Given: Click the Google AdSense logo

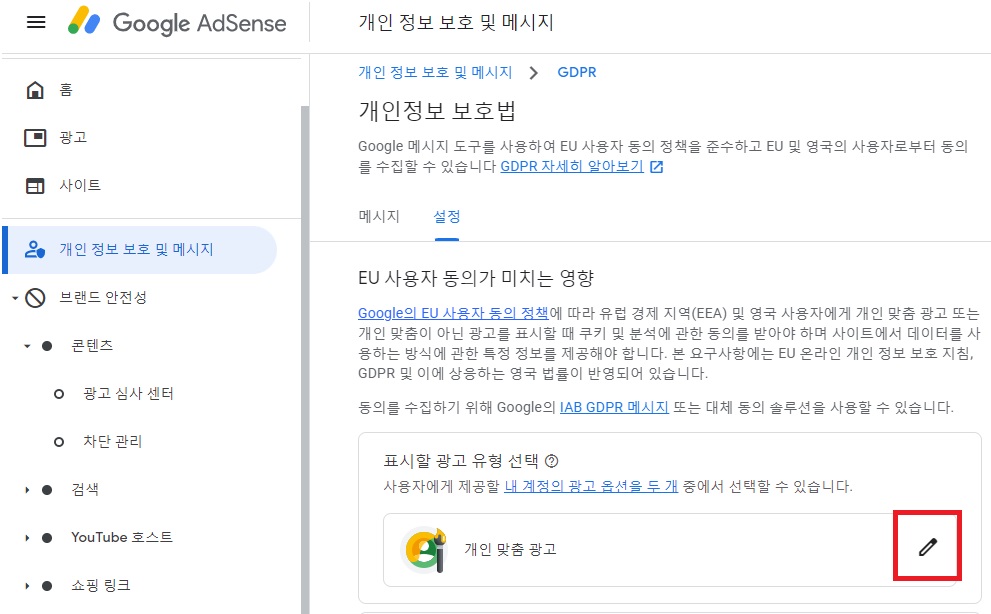Looking at the screenshot, I should pyautogui.click(x=177, y=22).
